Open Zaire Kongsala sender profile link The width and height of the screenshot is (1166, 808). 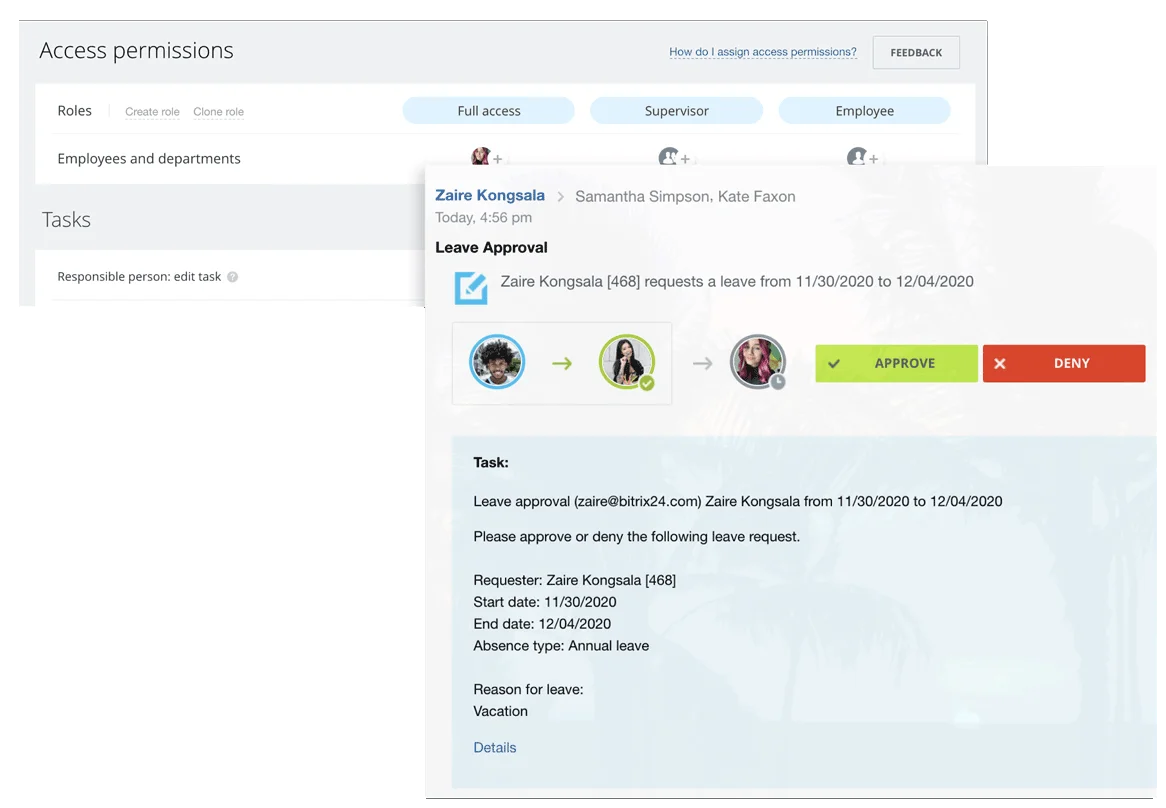(489, 195)
